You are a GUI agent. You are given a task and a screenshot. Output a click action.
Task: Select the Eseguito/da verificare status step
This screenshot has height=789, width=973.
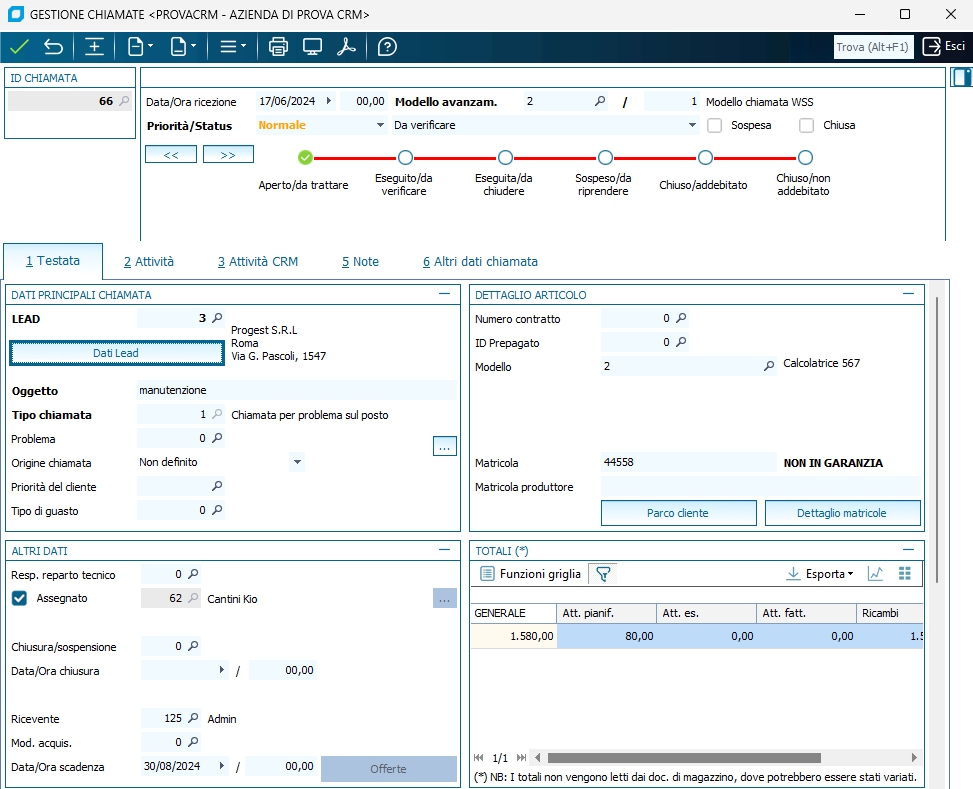click(x=405, y=158)
